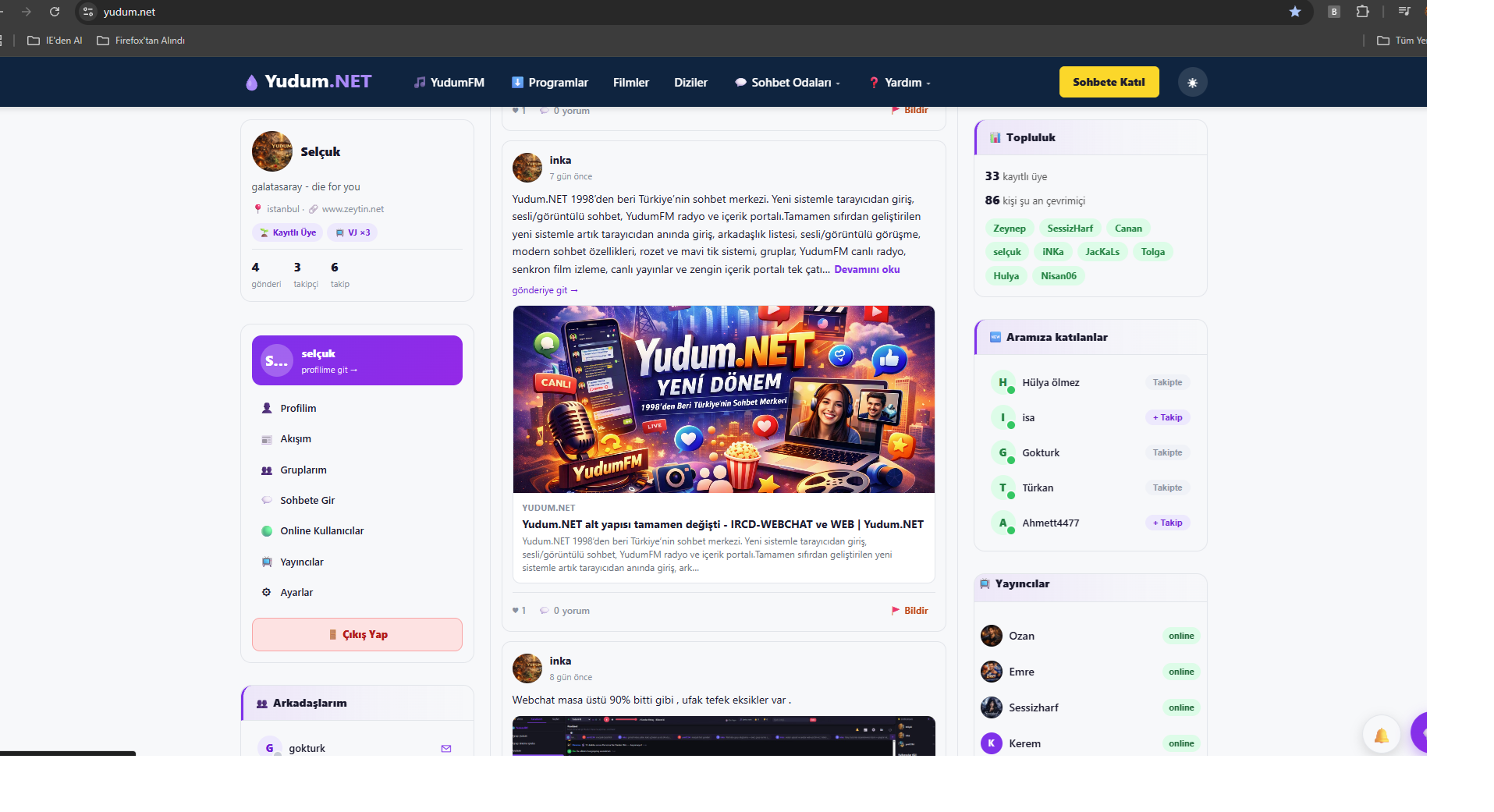Expand the Sohbet Odaları dropdown
Image resolution: width=1494 pixels, height=812 pixels.
pos(788,82)
